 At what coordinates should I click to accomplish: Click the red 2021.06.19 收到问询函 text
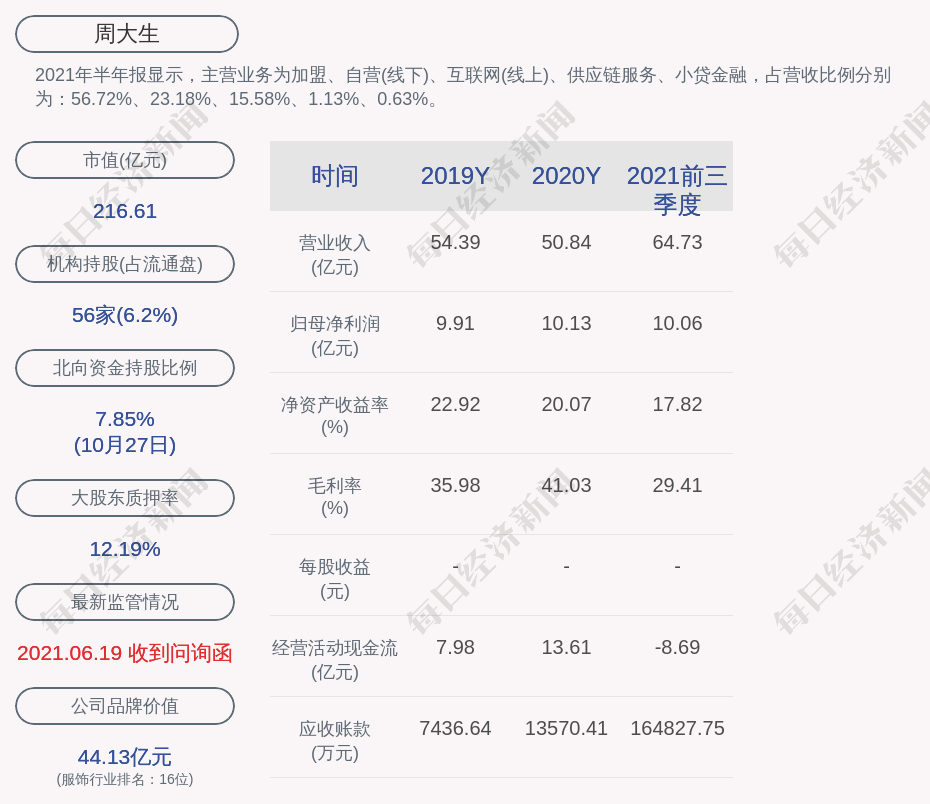(x=125, y=653)
